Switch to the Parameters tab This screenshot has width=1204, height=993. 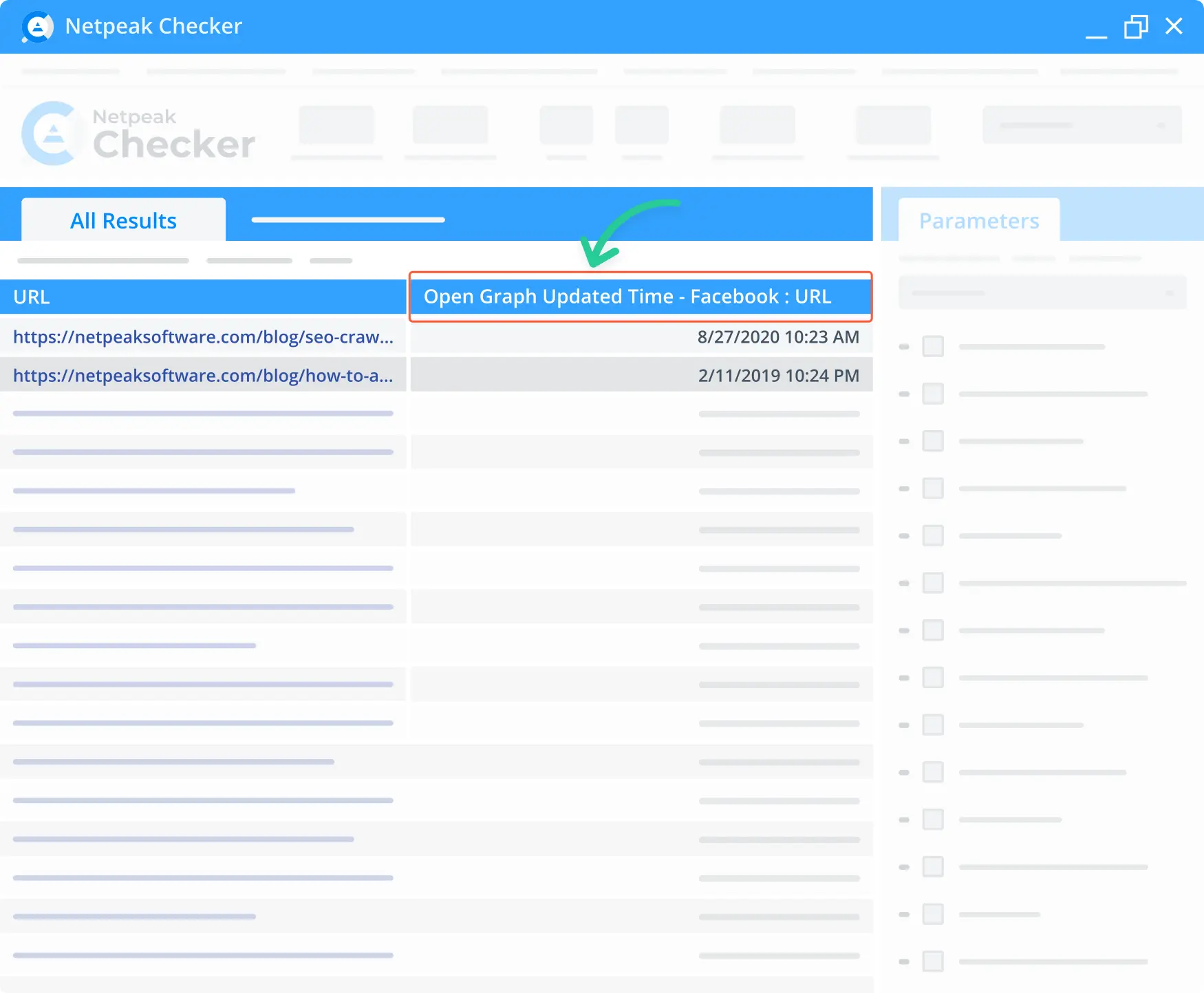(x=979, y=220)
